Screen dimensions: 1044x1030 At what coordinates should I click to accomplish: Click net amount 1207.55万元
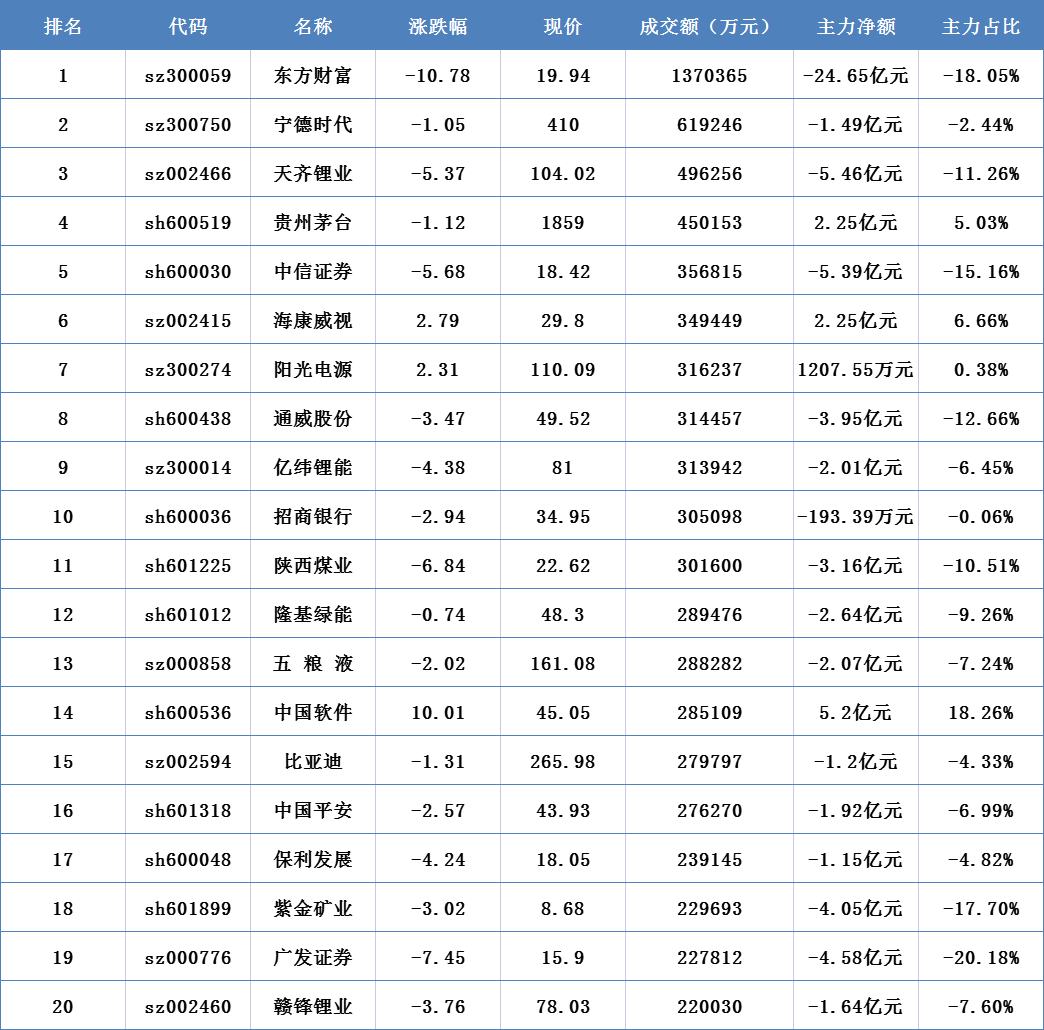pos(856,370)
